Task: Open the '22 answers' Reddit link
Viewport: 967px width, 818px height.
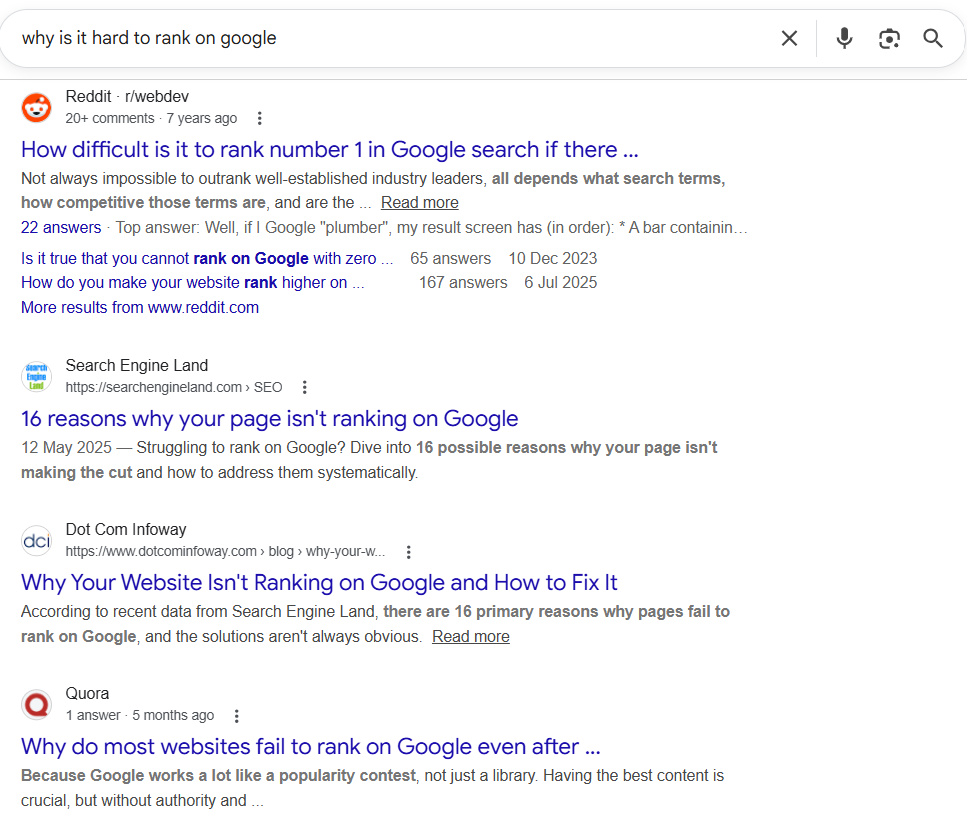Action: coord(61,228)
